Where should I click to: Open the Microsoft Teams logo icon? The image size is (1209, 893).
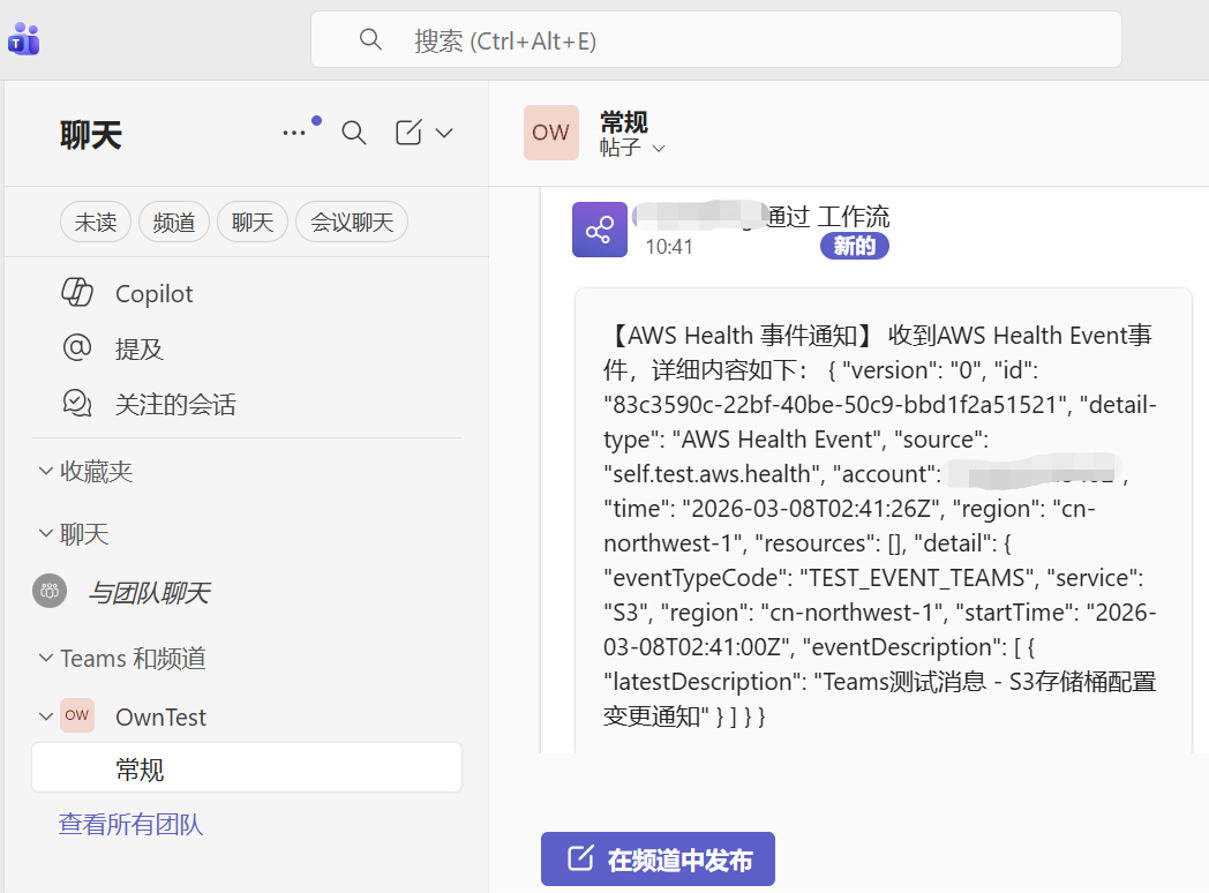(23, 40)
